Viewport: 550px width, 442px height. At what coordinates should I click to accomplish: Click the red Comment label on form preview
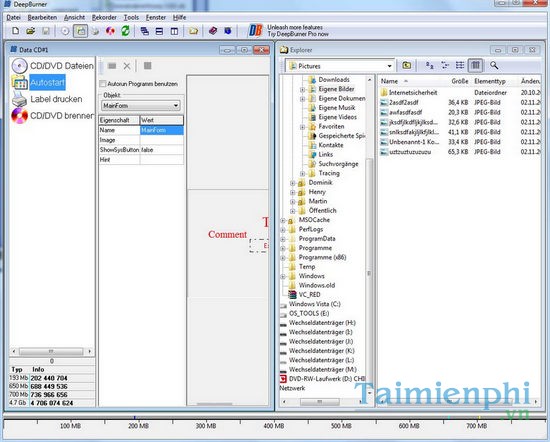pyautogui.click(x=227, y=234)
